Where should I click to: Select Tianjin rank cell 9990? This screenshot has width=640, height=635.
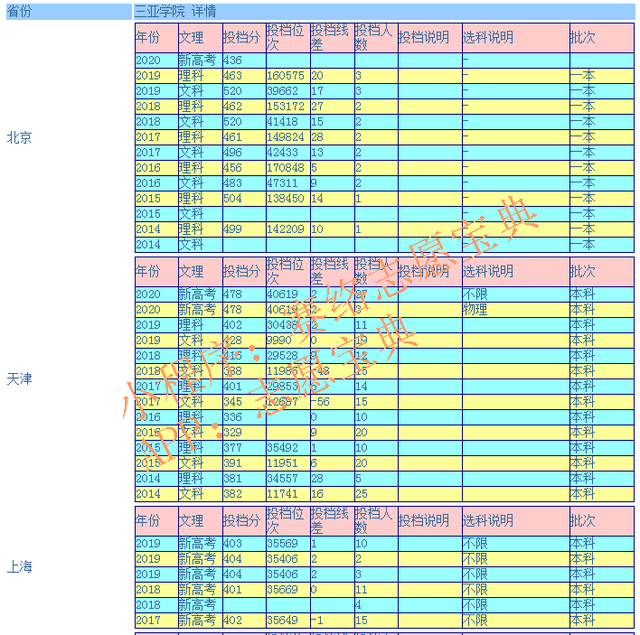(x=288, y=340)
